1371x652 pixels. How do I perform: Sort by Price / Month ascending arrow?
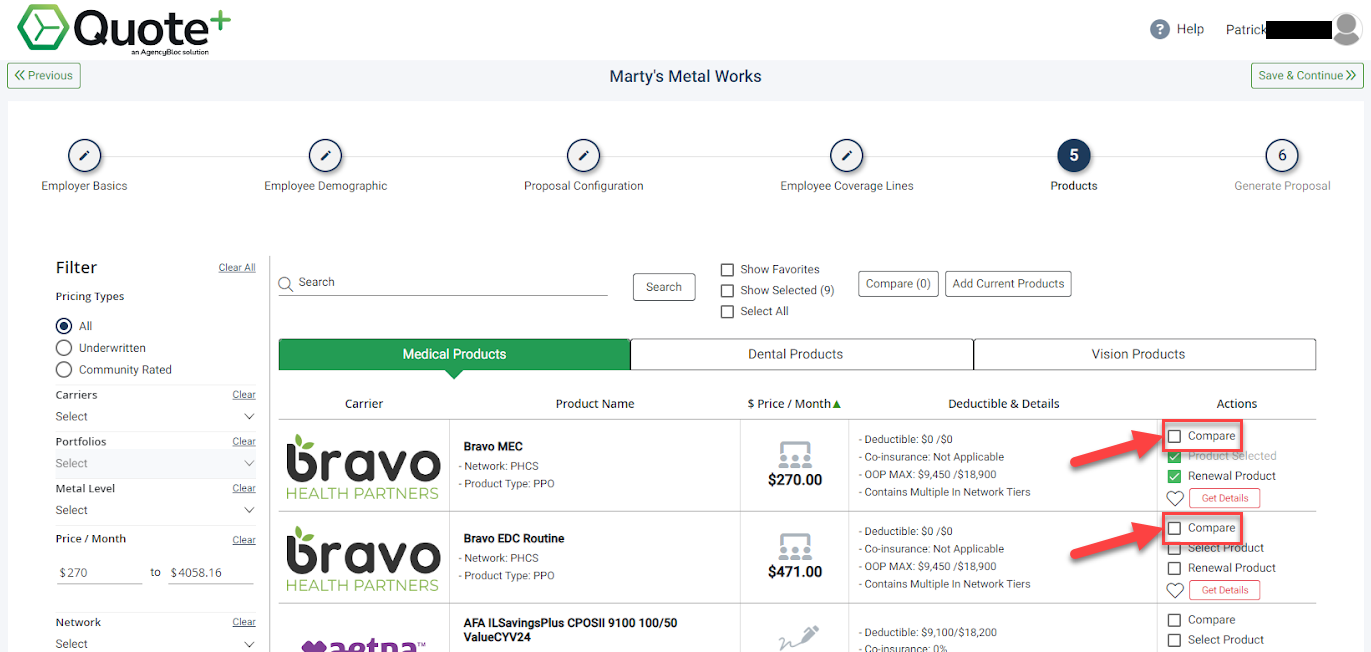[x=837, y=404]
